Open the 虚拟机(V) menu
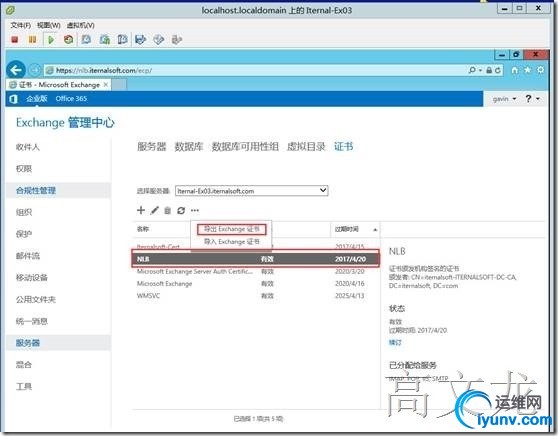Viewport: 558px width, 436px height. tap(80, 25)
